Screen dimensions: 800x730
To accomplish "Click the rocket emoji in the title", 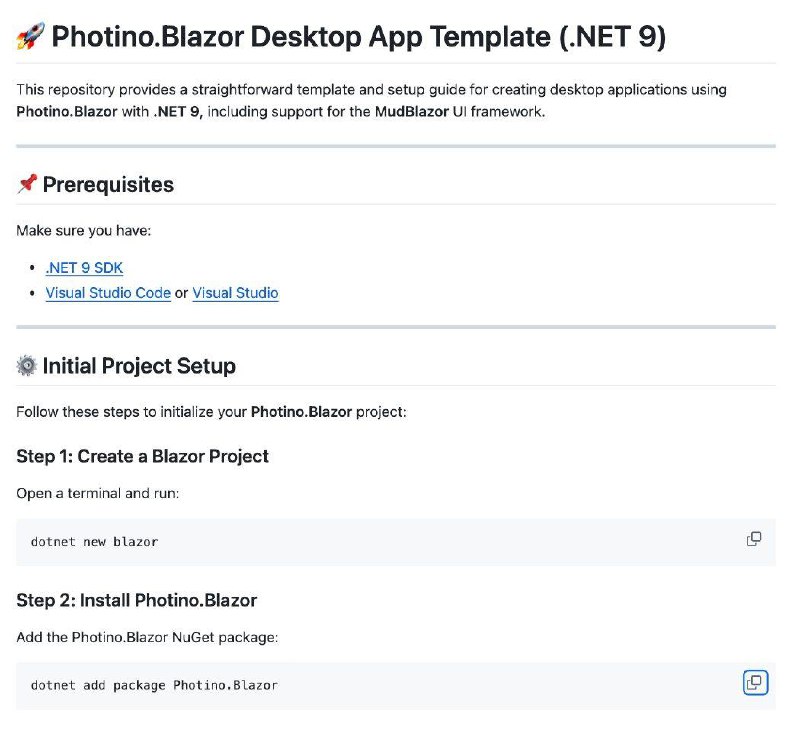I will pyautogui.click(x=31, y=37).
